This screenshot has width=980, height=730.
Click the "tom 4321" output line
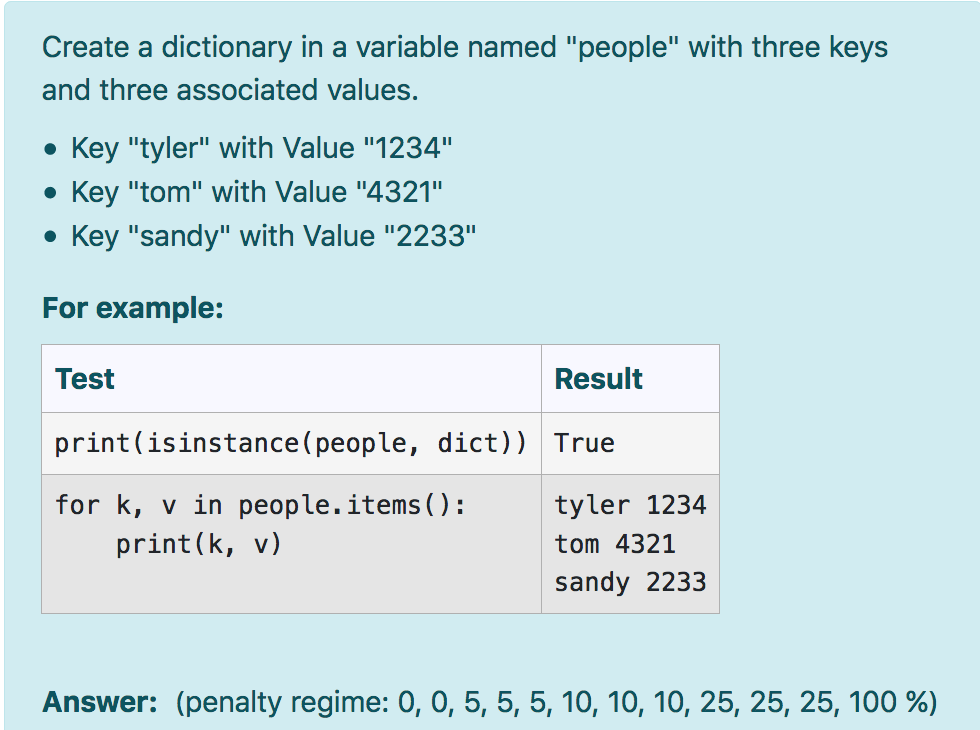(x=615, y=543)
